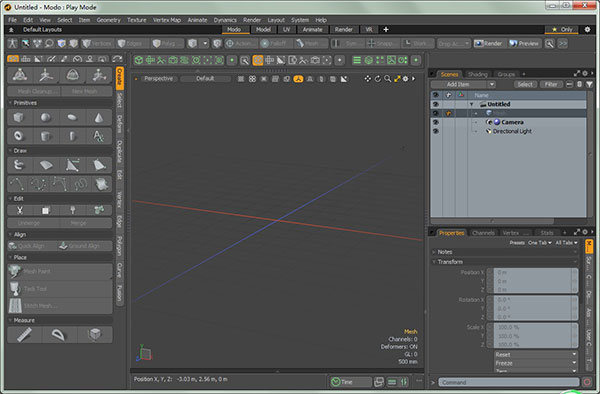Screen dimensions: 600x394
Task: Click the Command input field
Action: pos(509,382)
